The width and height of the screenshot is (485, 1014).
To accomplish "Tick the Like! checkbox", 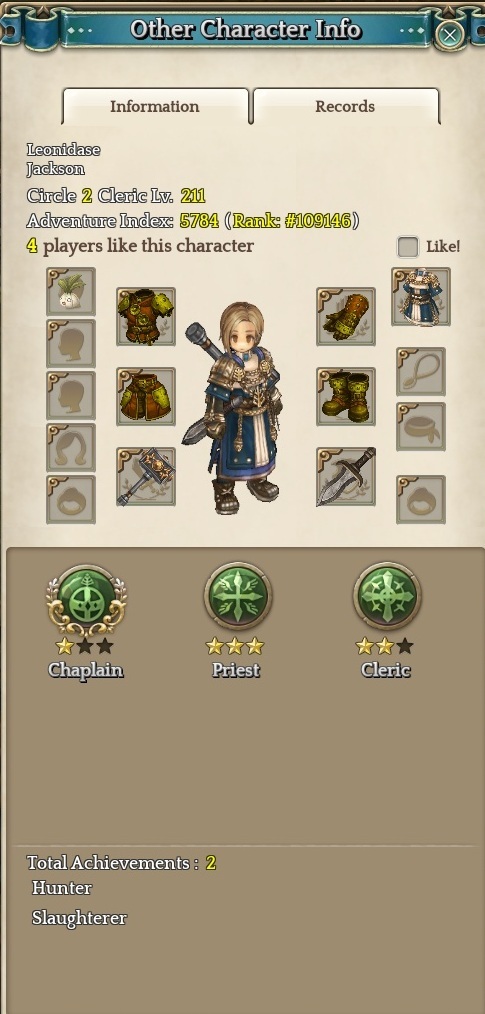I will (x=407, y=246).
